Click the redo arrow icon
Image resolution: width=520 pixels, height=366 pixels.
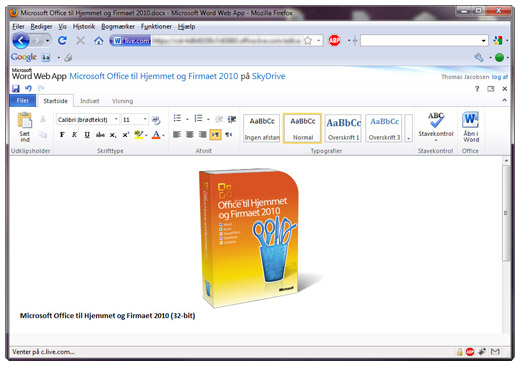[41, 88]
